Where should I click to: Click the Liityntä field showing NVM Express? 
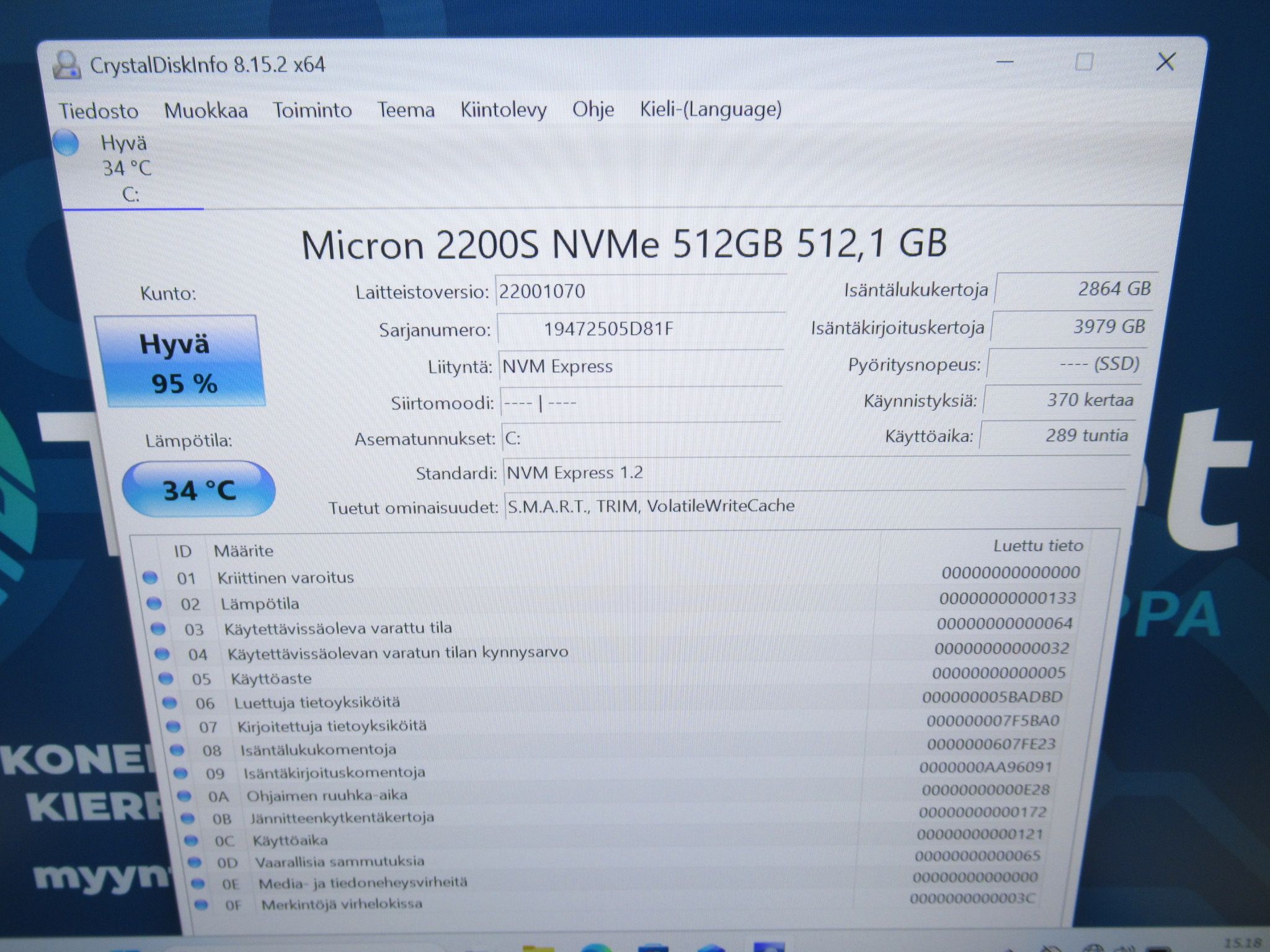641,366
